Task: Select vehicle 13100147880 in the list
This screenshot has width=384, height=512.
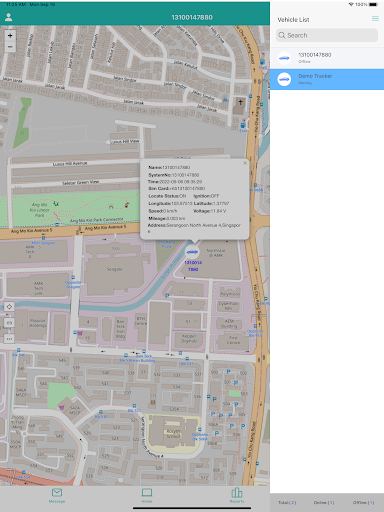Action: (327, 58)
